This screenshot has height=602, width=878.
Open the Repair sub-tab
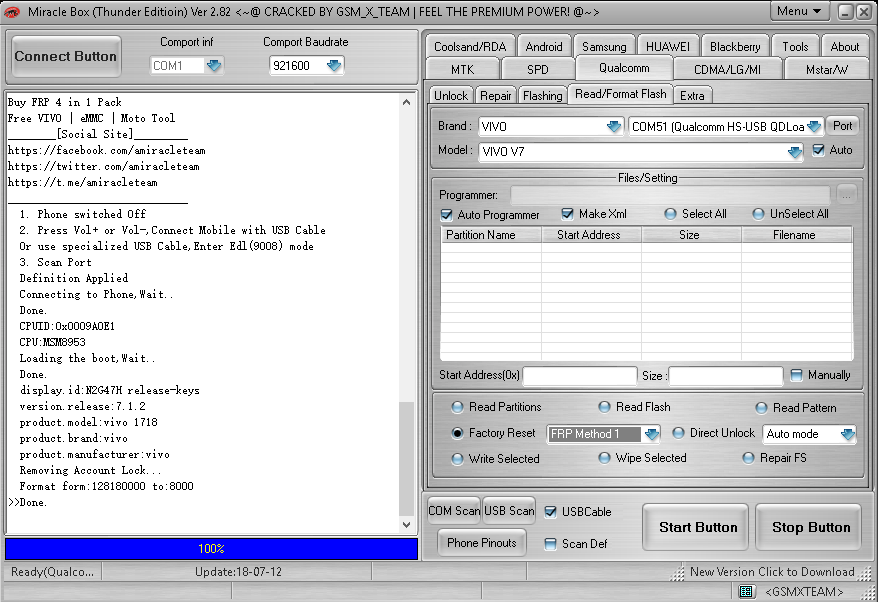tap(496, 96)
